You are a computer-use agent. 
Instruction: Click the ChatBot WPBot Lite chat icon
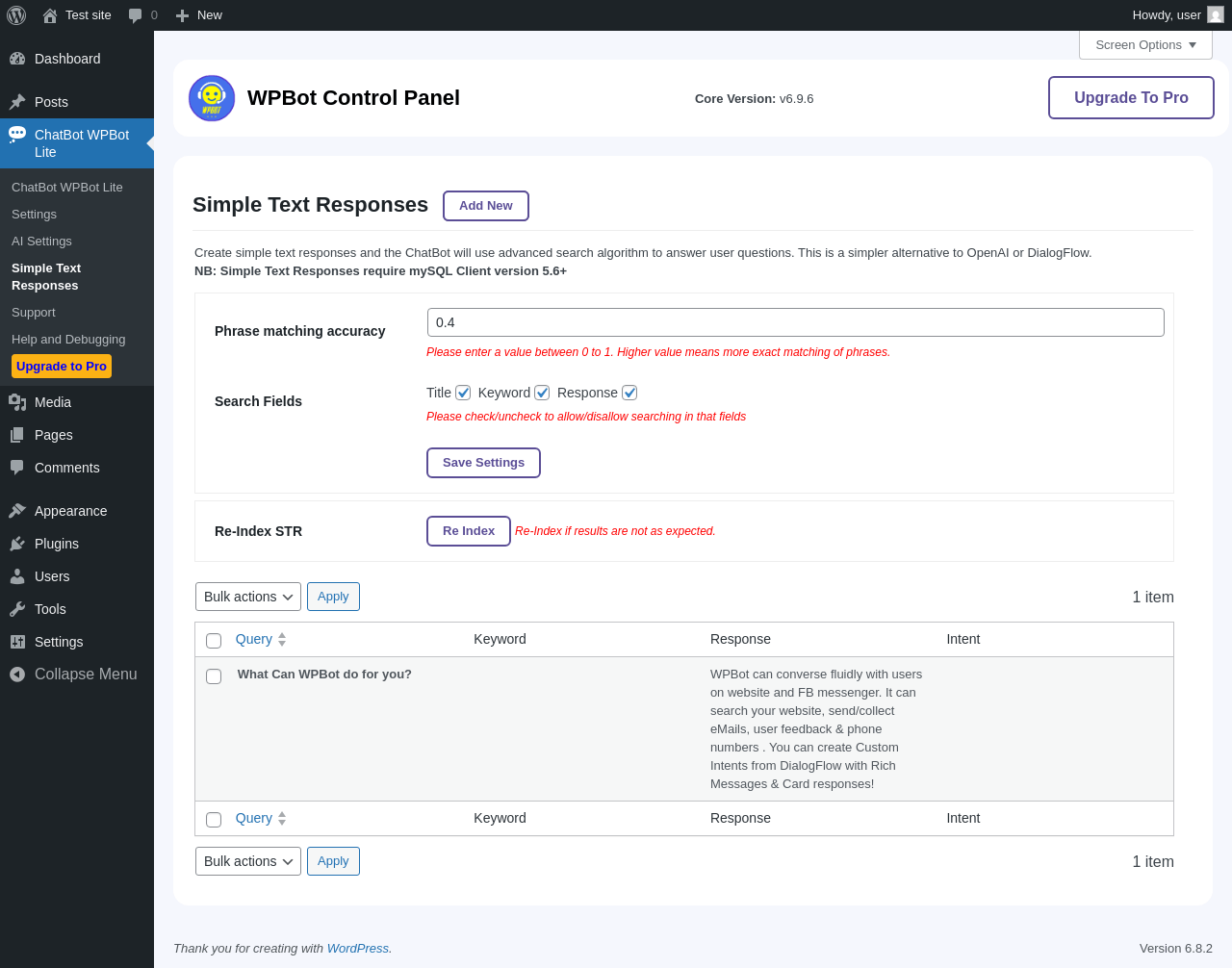pyautogui.click(x=17, y=135)
